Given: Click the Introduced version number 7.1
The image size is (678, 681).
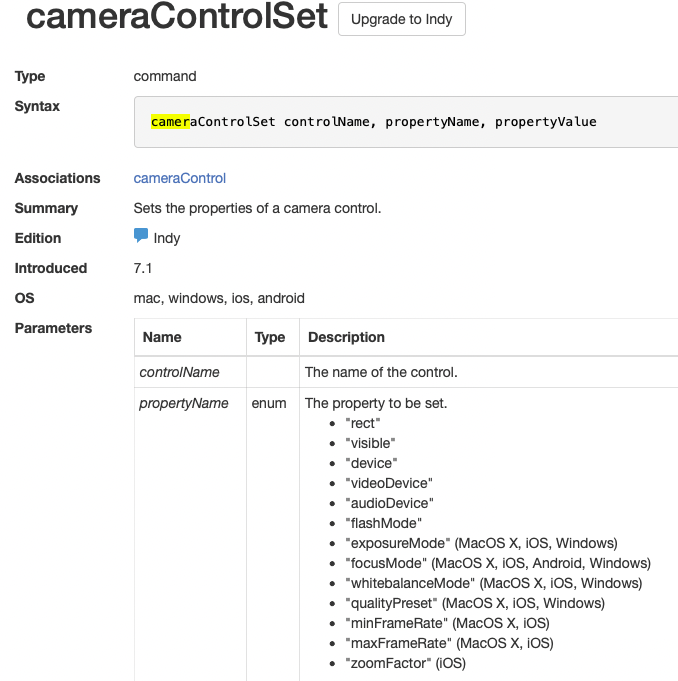Looking at the screenshot, I should (x=143, y=268).
